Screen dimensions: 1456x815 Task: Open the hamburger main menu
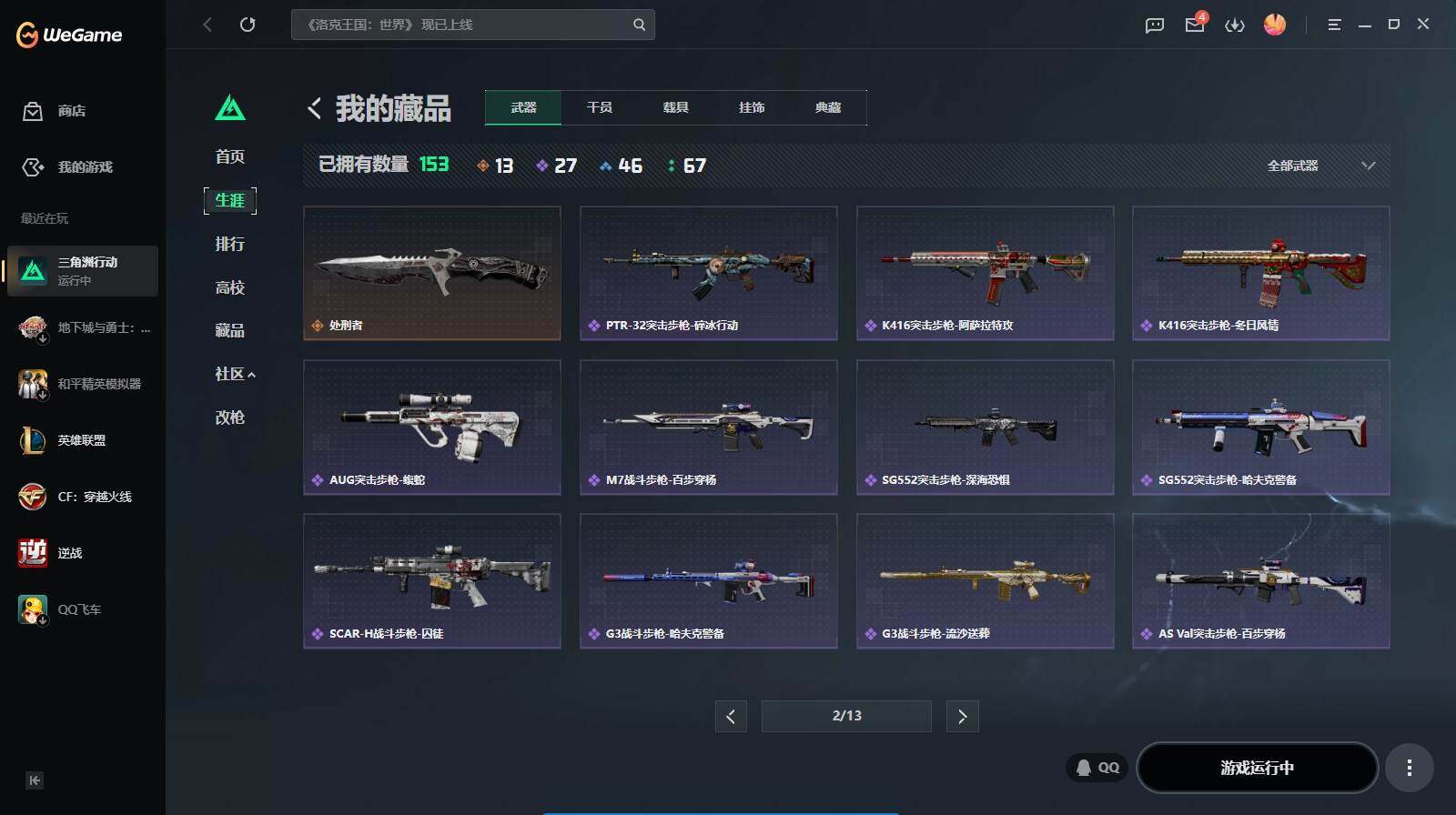coord(1334,25)
